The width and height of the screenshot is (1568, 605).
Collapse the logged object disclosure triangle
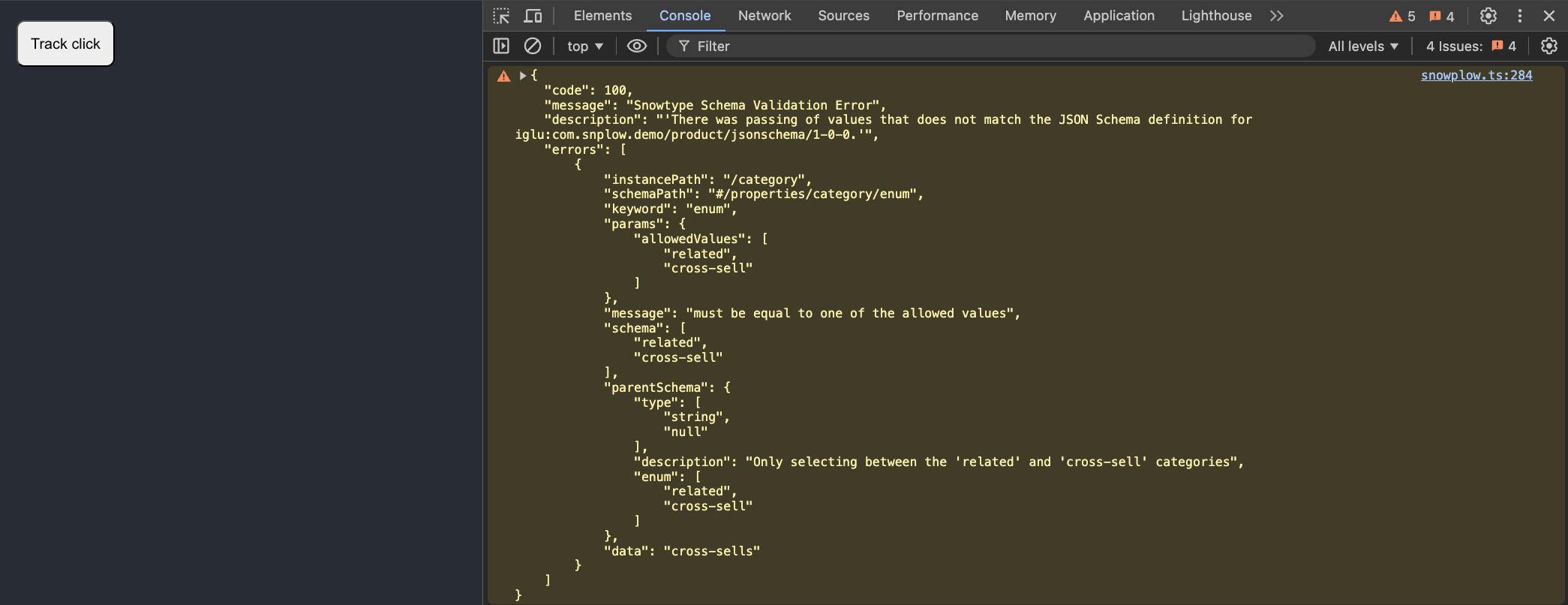523,76
